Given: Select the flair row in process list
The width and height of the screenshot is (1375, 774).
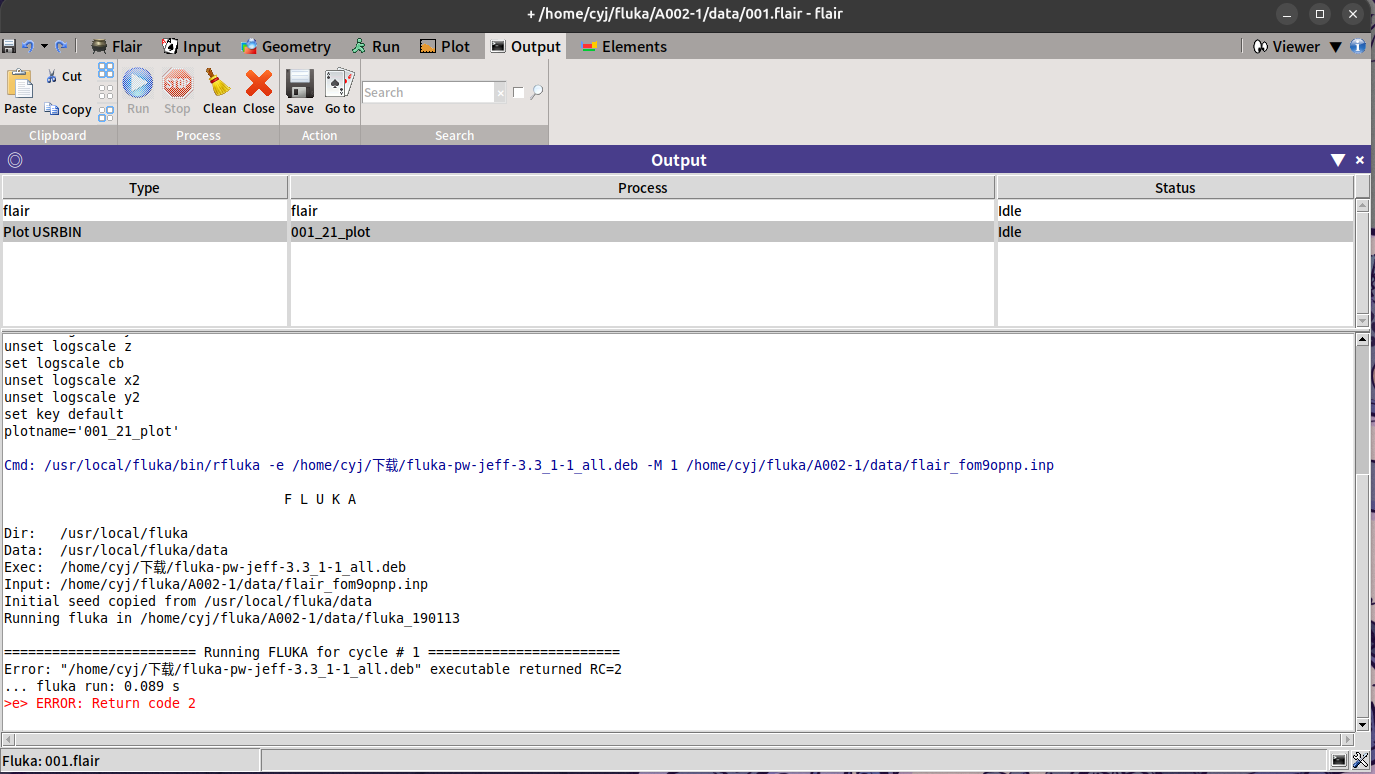Looking at the screenshot, I should (x=677, y=211).
